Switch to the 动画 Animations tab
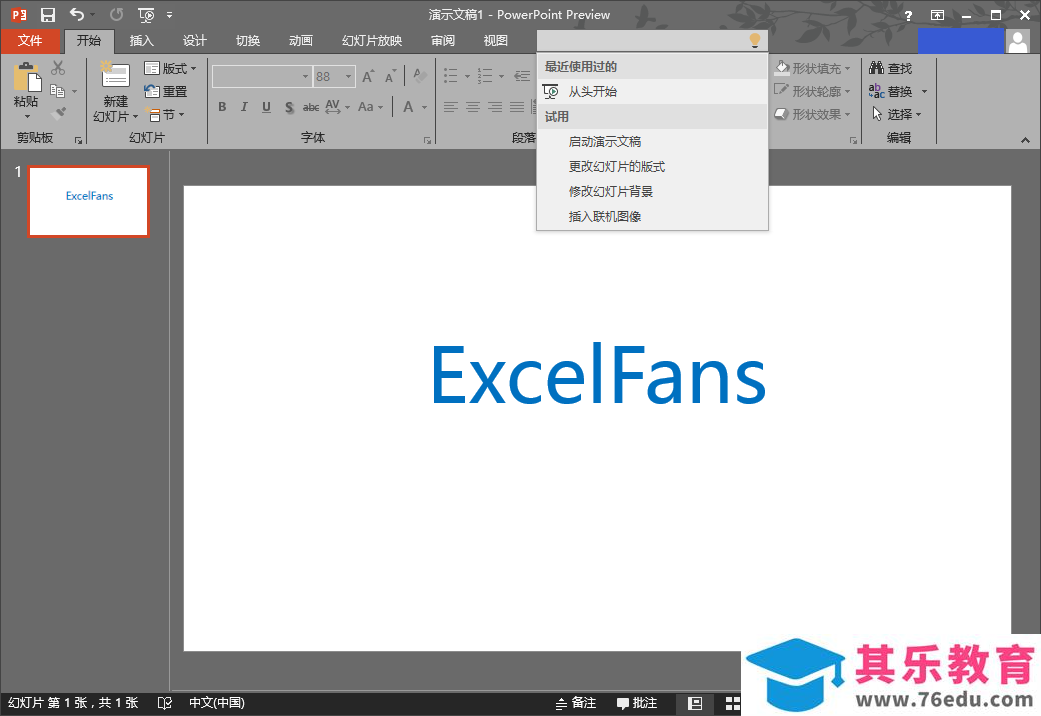1041x716 pixels. (x=301, y=41)
